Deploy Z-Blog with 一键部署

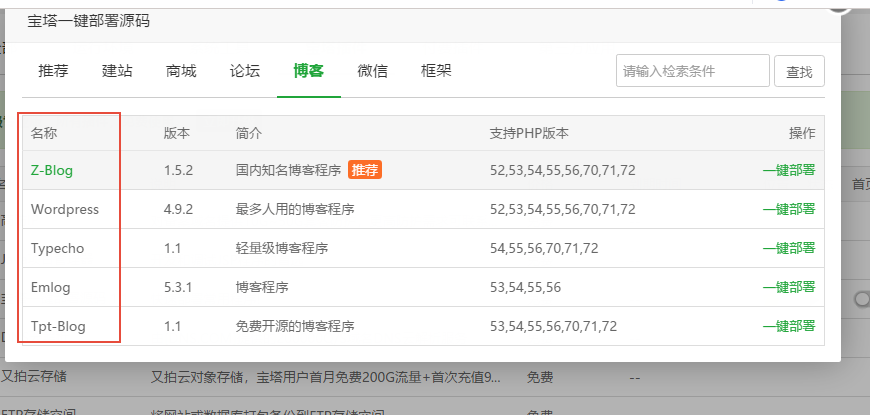pos(788,170)
